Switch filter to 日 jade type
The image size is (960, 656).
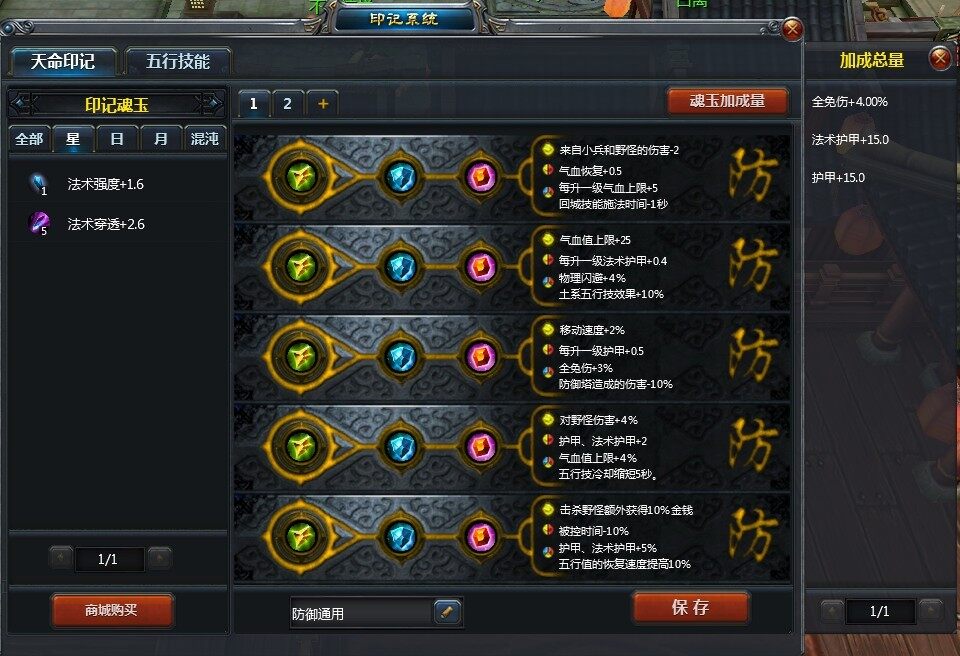[117, 139]
